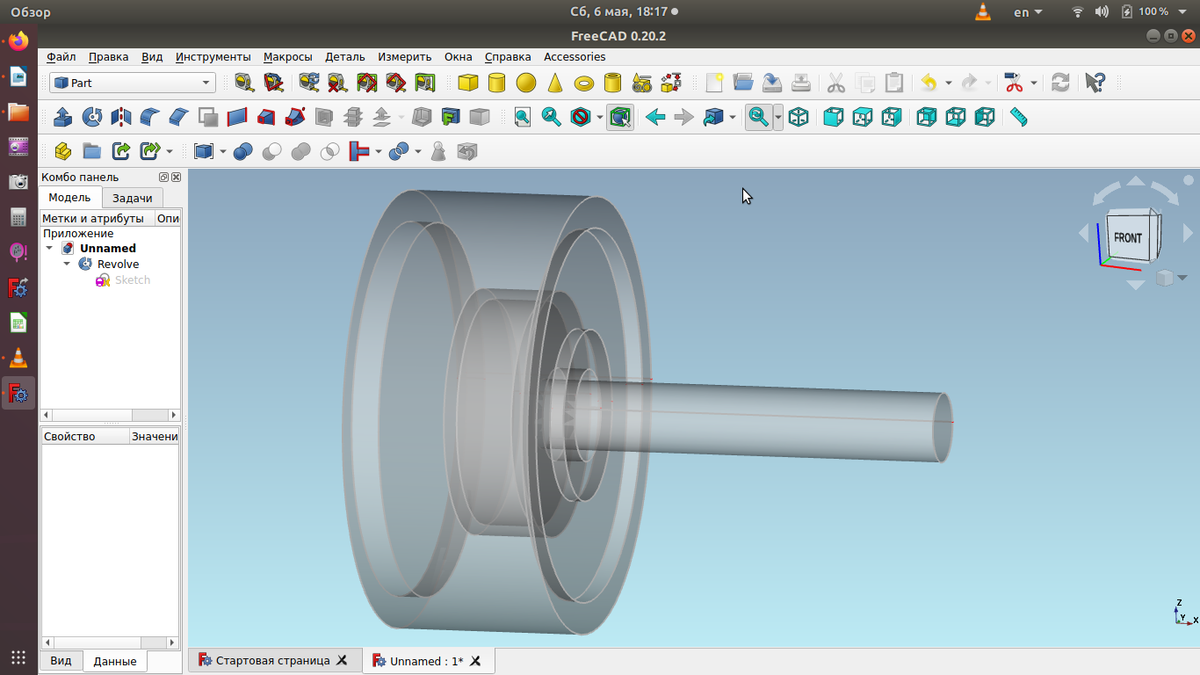The height and width of the screenshot is (675, 1200).
Task: Open the Инструменты menu
Action: coord(213,57)
